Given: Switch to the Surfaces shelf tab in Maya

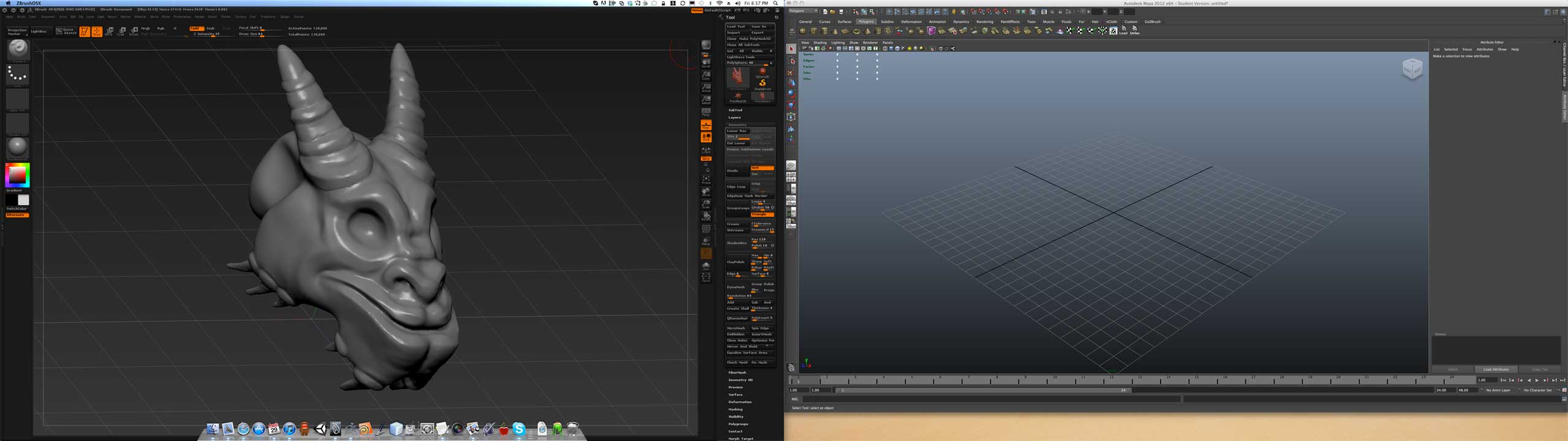Looking at the screenshot, I should pos(844,21).
